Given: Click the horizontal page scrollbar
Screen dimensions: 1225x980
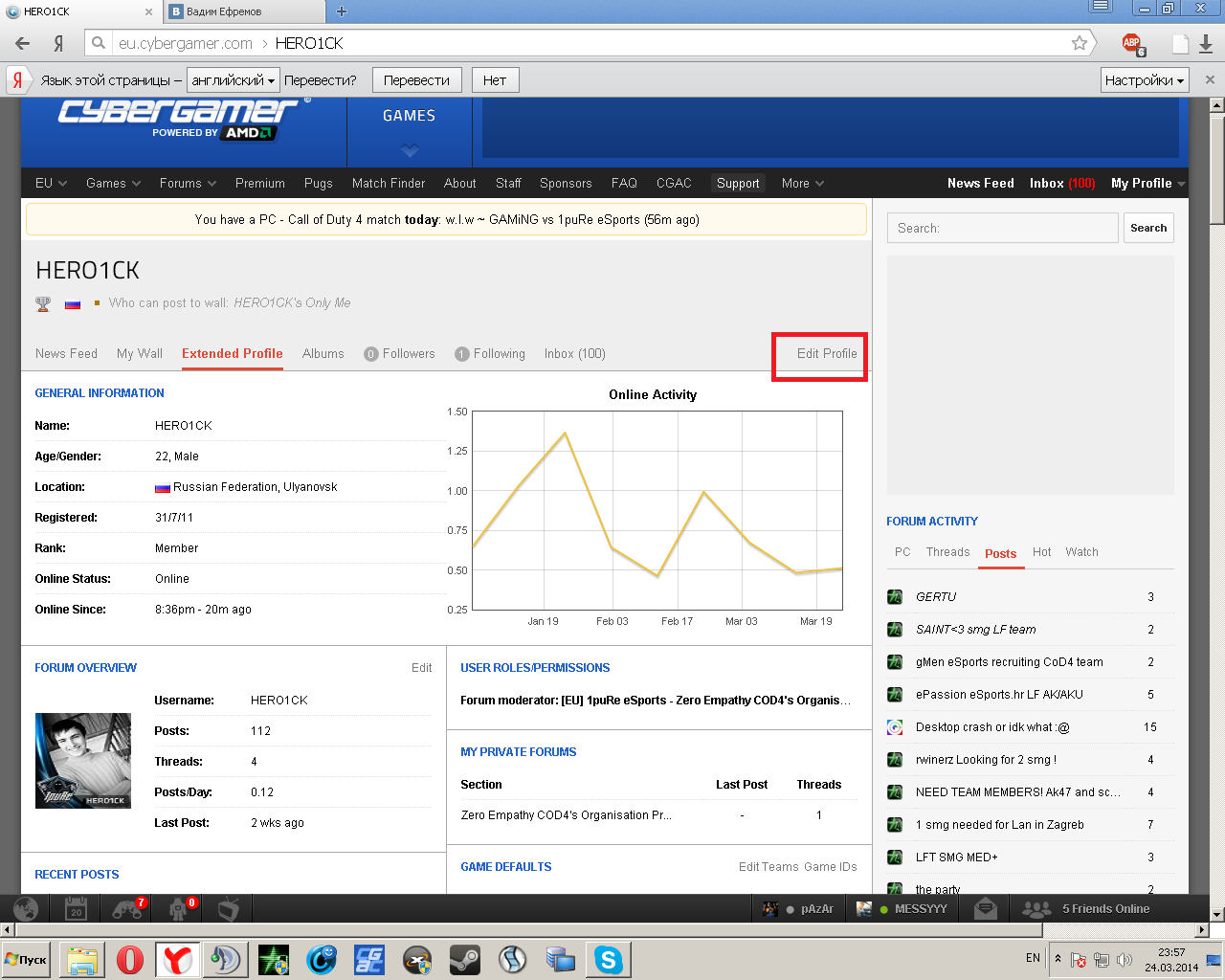Looking at the screenshot, I should [x=529, y=930].
